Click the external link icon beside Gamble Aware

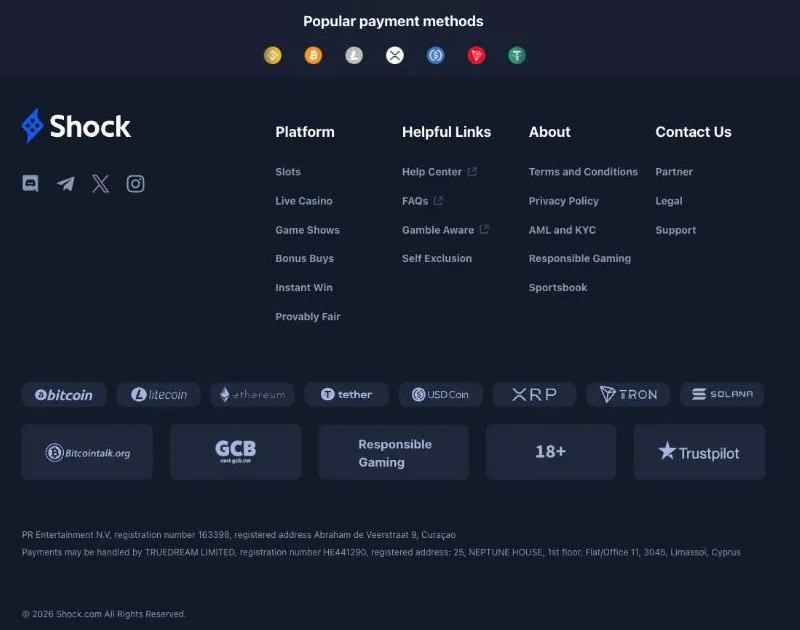[484, 230]
